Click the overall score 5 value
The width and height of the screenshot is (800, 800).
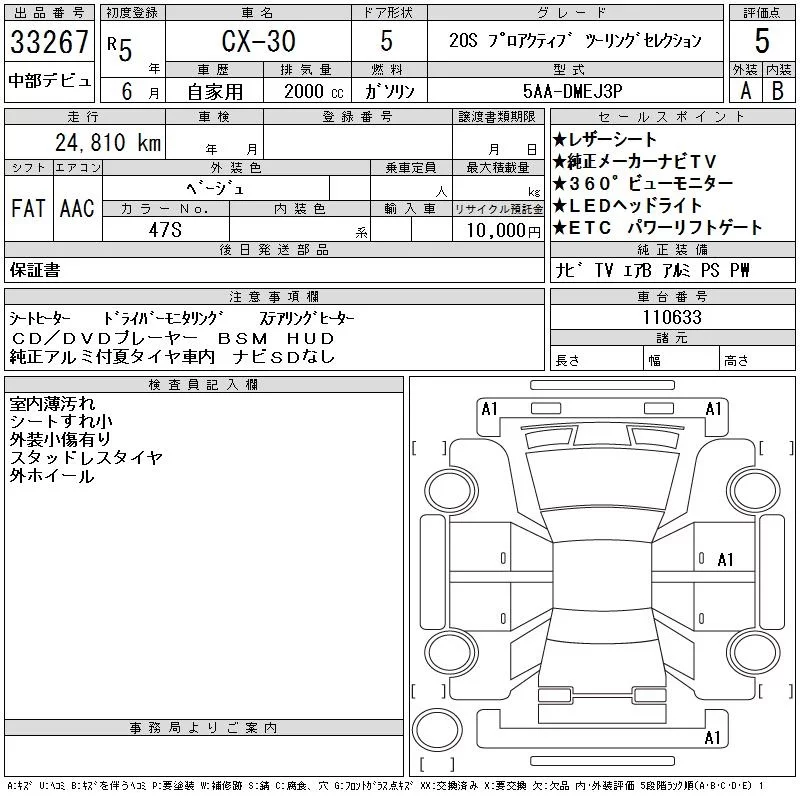point(762,41)
